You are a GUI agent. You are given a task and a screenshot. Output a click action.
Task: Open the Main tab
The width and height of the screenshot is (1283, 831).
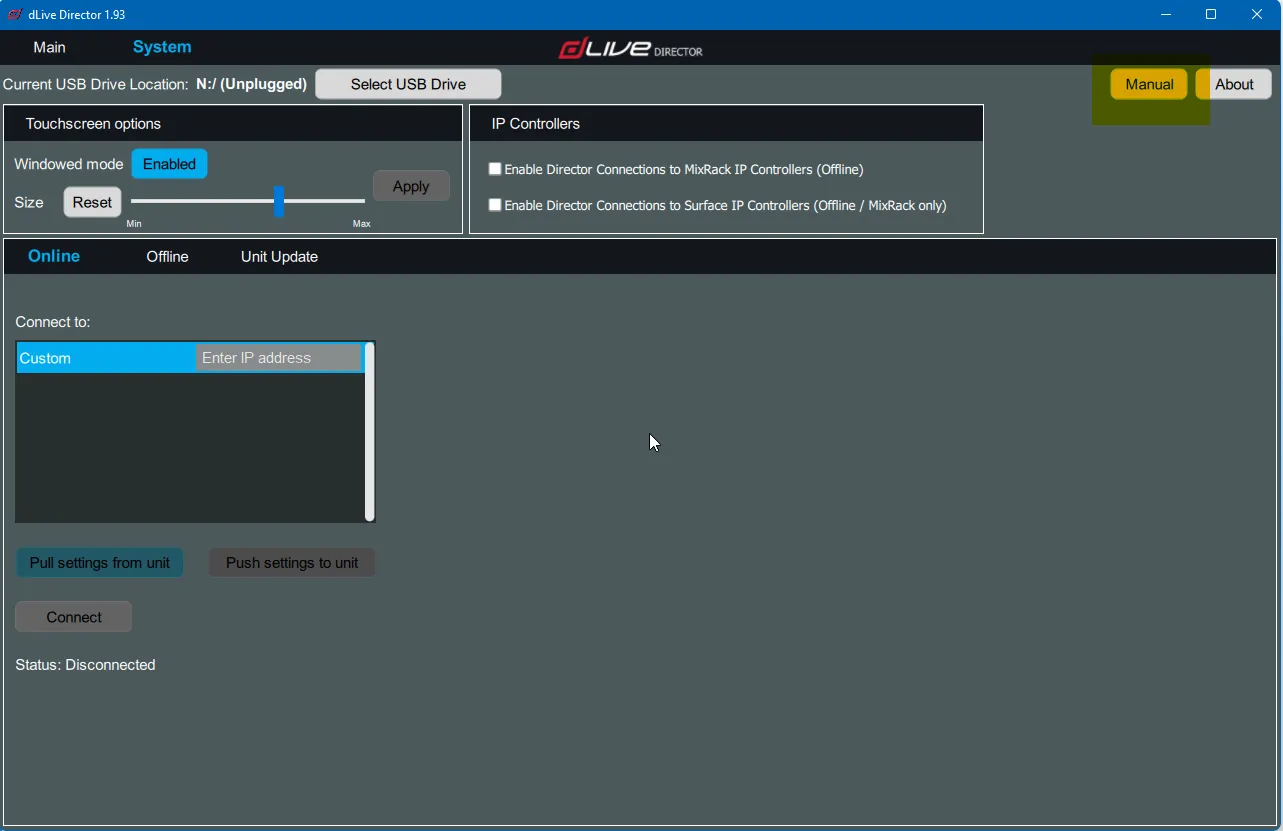pyautogui.click(x=49, y=47)
